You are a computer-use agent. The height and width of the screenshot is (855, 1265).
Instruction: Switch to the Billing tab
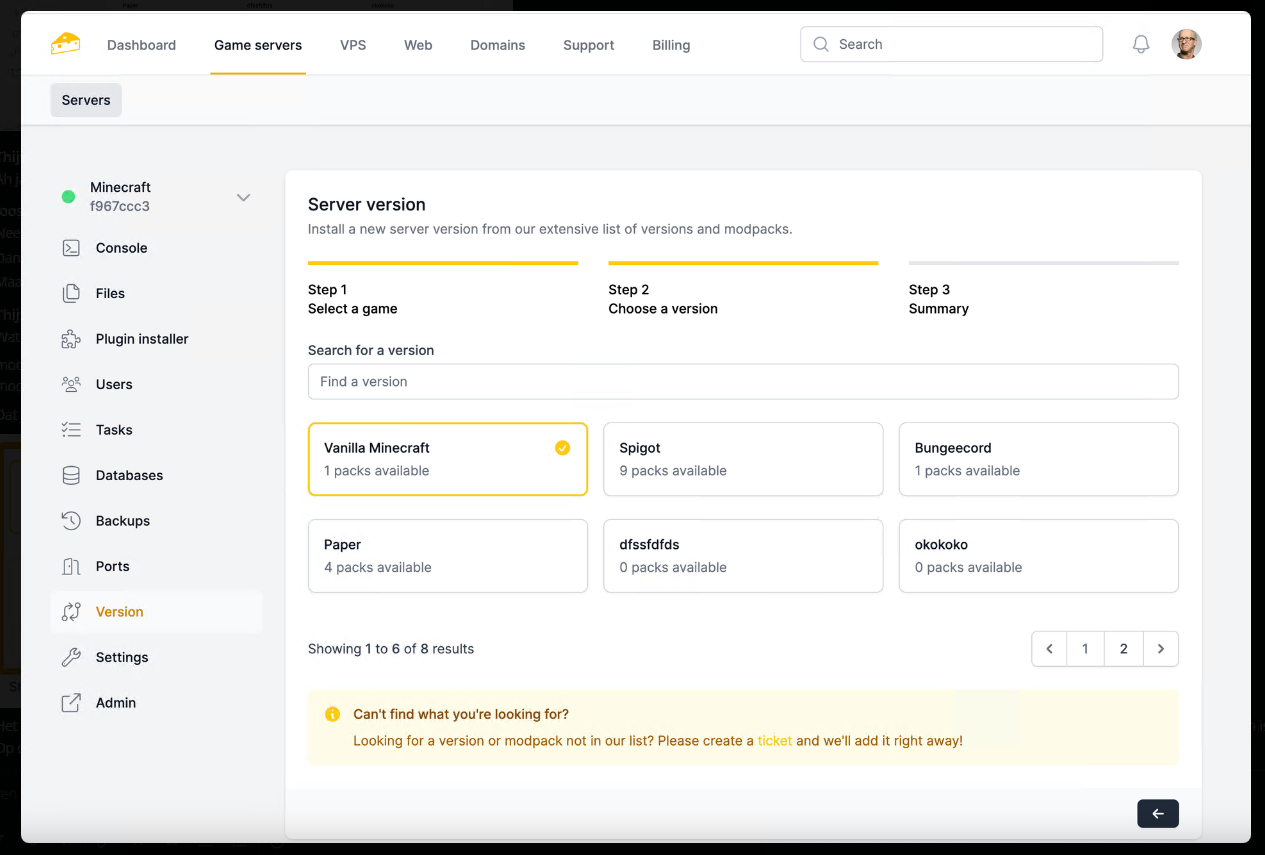pyautogui.click(x=671, y=45)
